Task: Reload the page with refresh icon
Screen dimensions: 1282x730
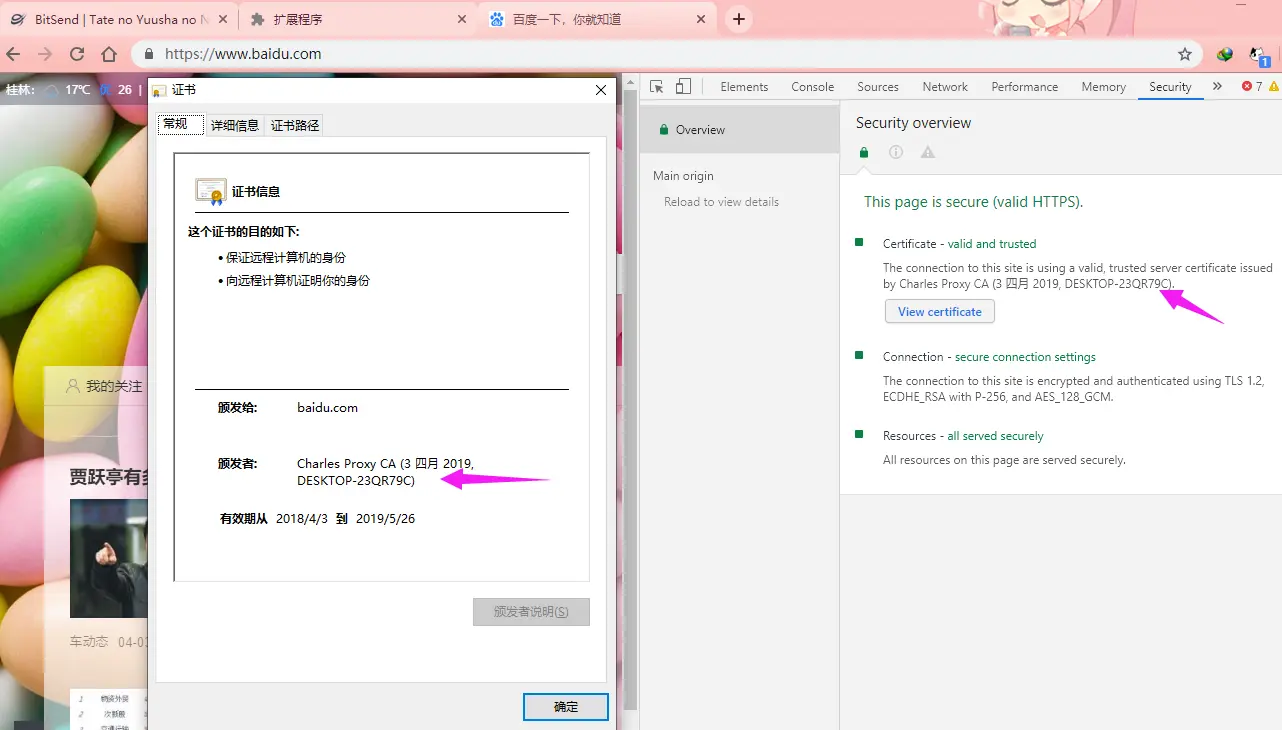Action: (x=77, y=54)
